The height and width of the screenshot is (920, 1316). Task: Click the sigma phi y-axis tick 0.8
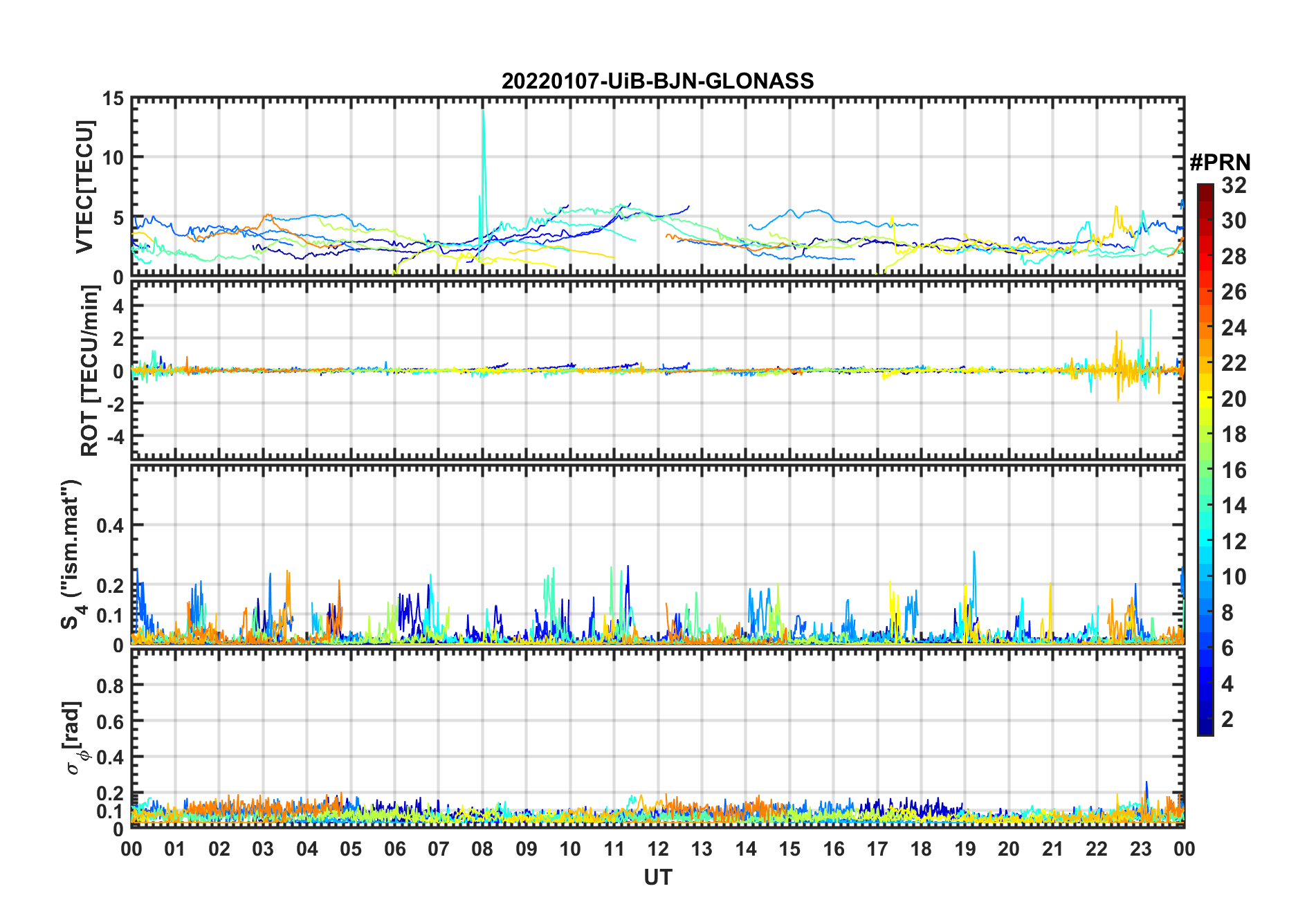[110, 686]
